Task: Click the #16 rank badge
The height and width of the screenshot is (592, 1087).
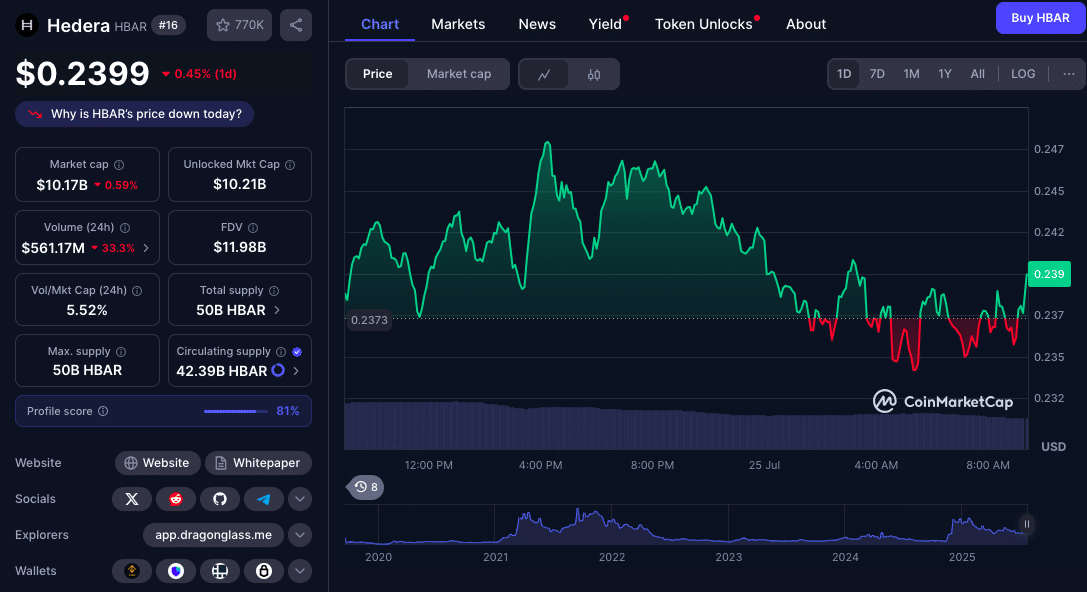Action: point(168,25)
